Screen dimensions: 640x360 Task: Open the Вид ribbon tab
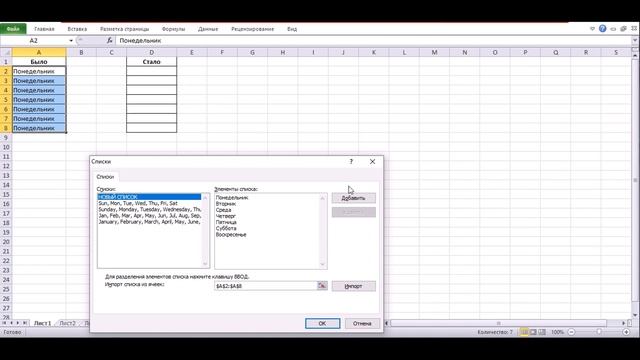click(292, 29)
